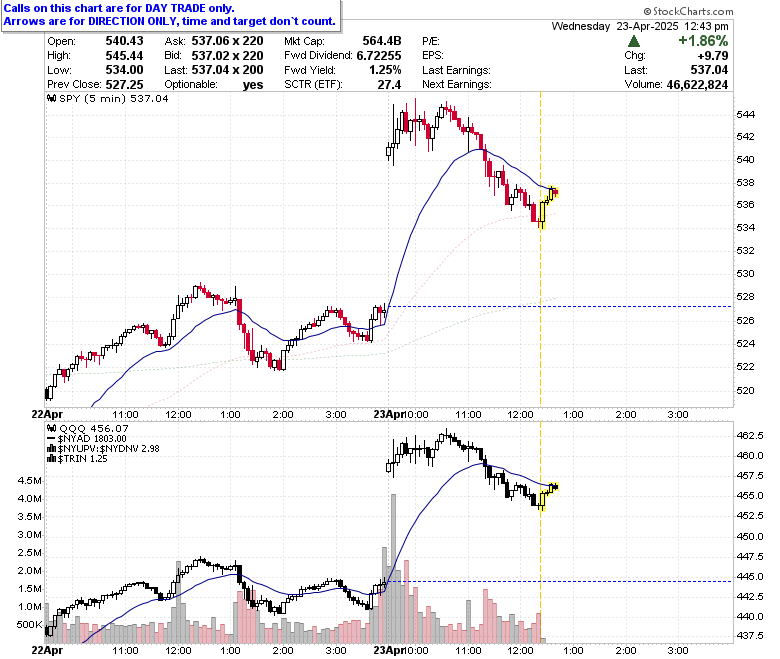Click the EPS label

click(x=433, y=56)
